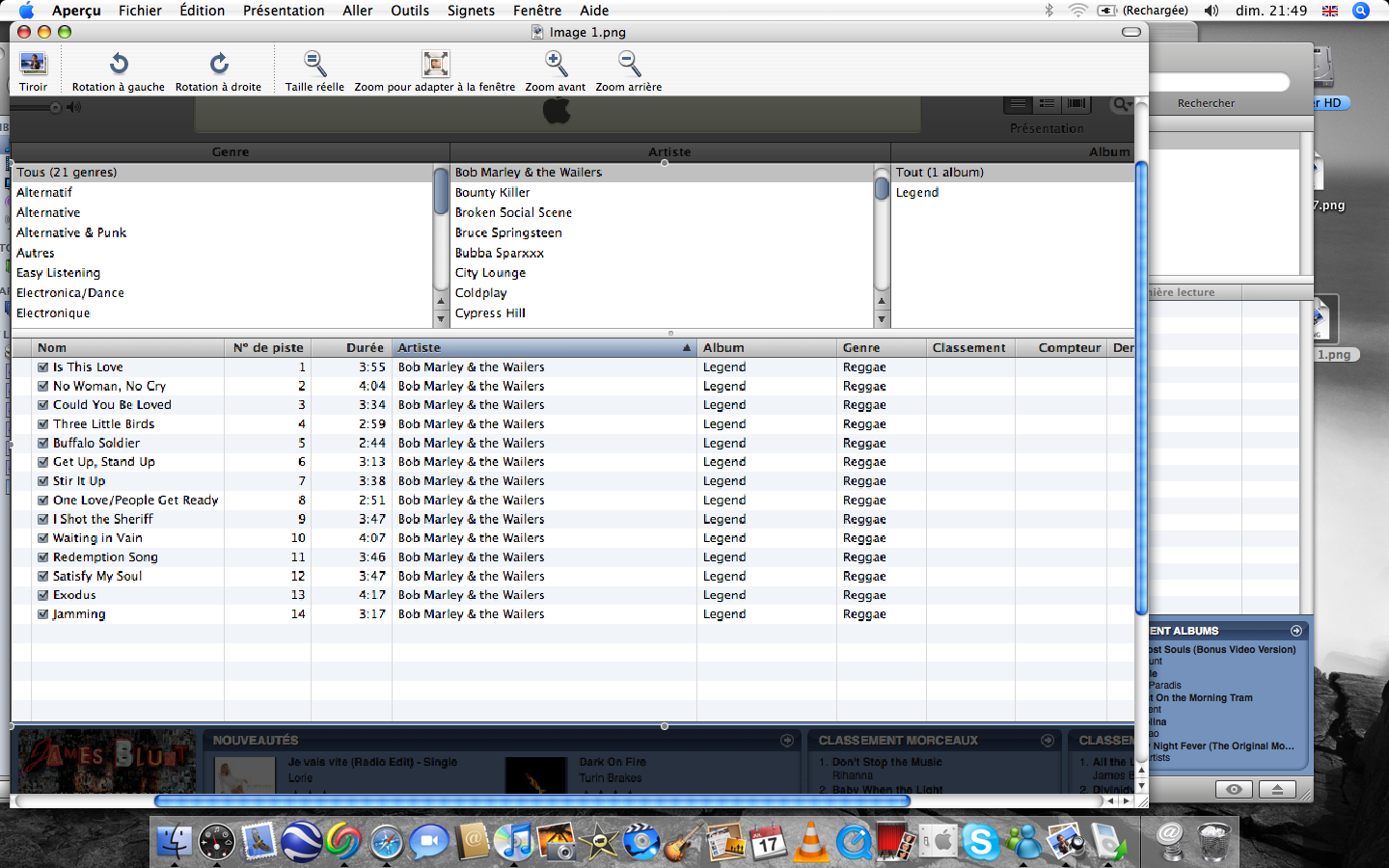
Task: Select Taille réelle magnifier icon
Action: [314, 64]
